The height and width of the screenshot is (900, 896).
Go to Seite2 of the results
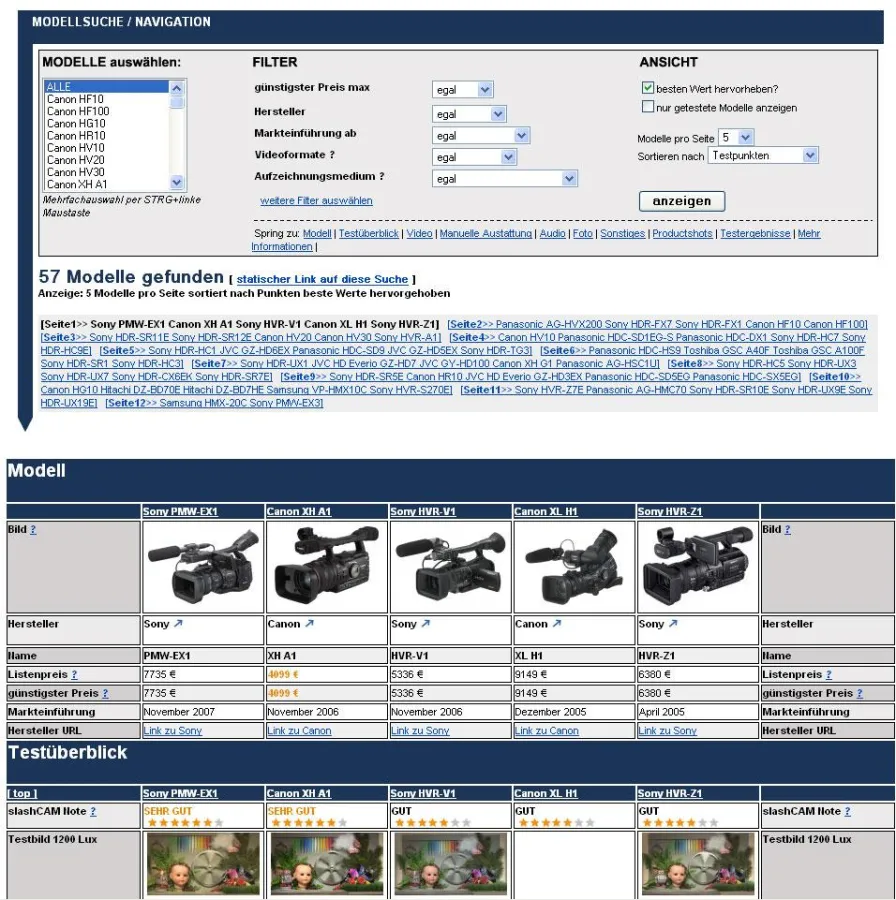[465, 324]
